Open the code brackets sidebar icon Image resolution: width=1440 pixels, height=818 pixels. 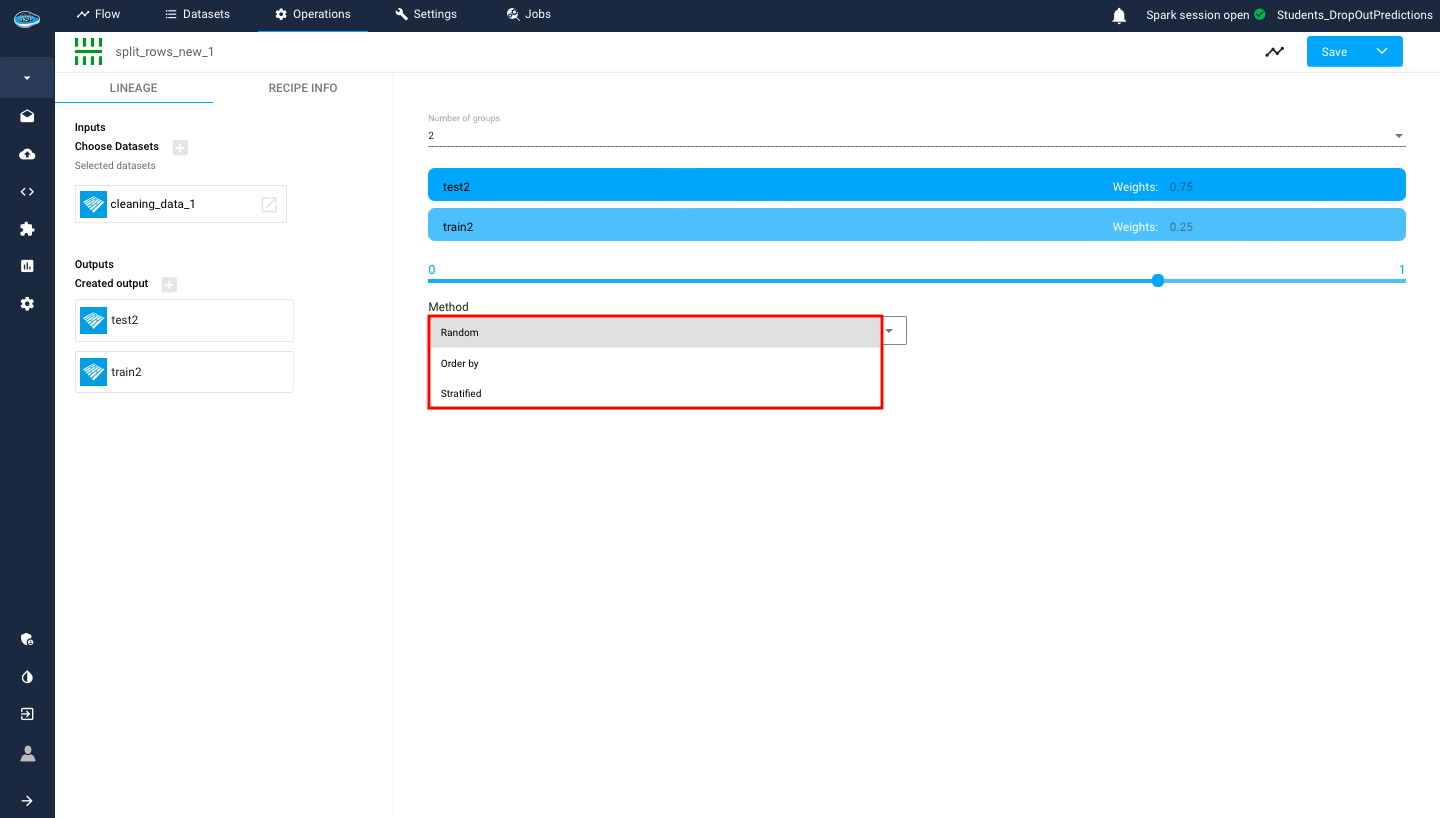27,192
